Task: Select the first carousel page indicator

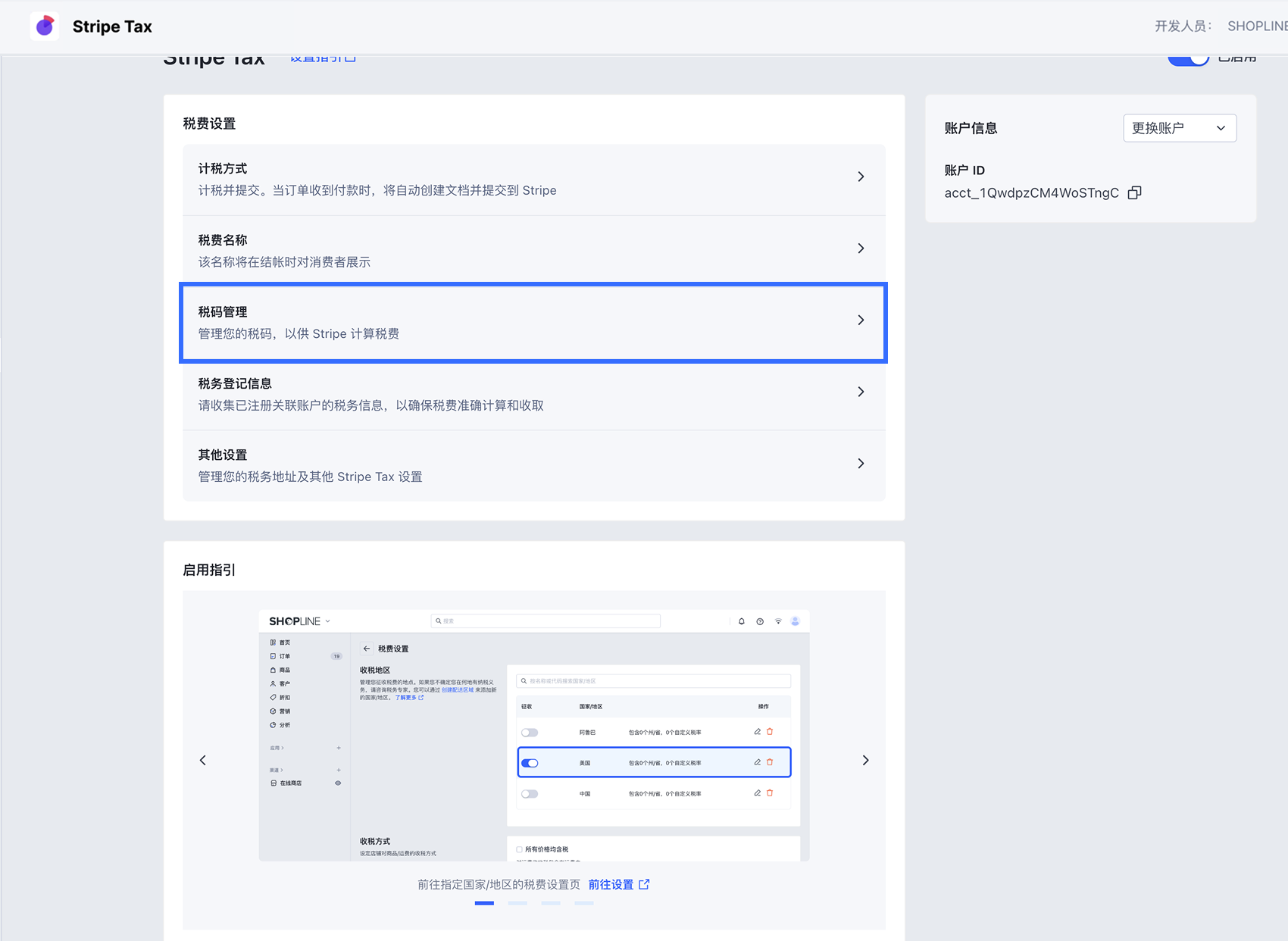Action: pyautogui.click(x=484, y=903)
